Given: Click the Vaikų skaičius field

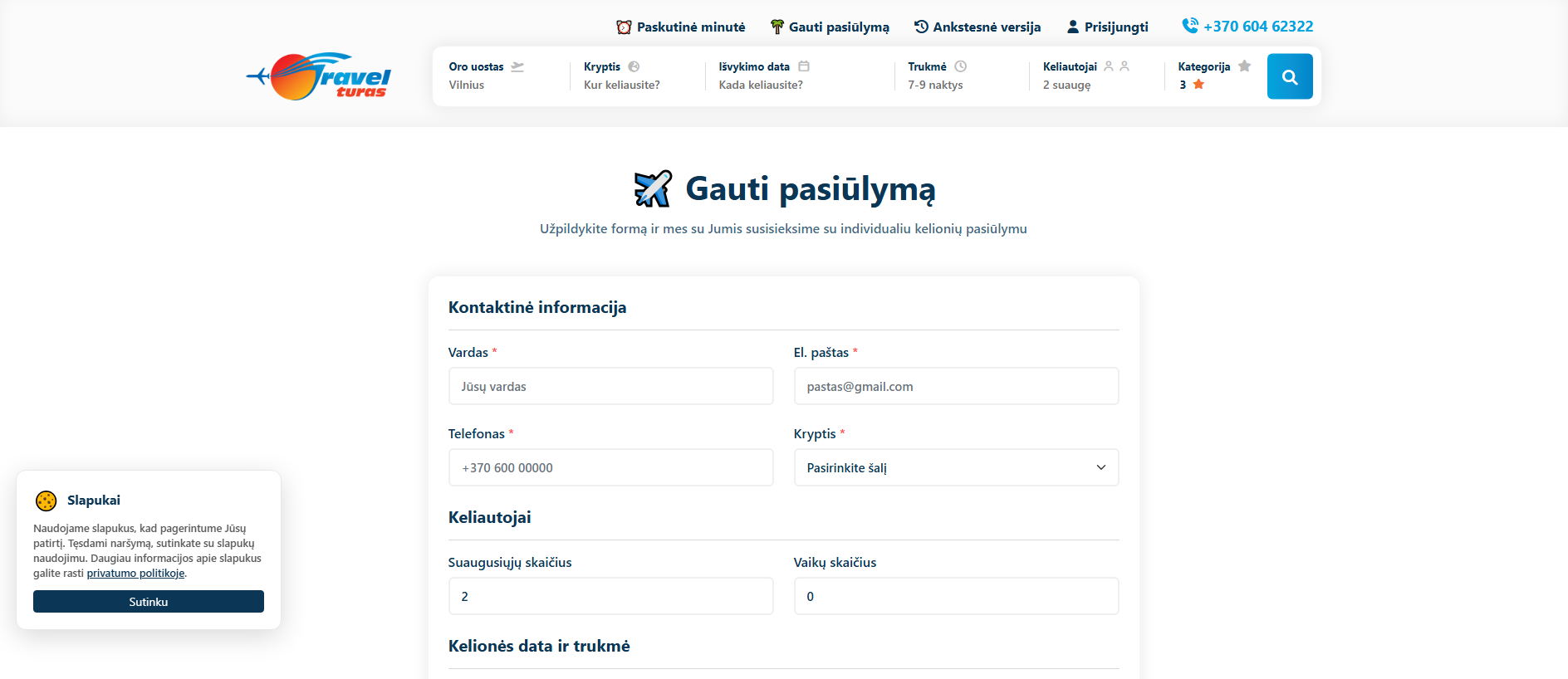Looking at the screenshot, I should click(957, 596).
